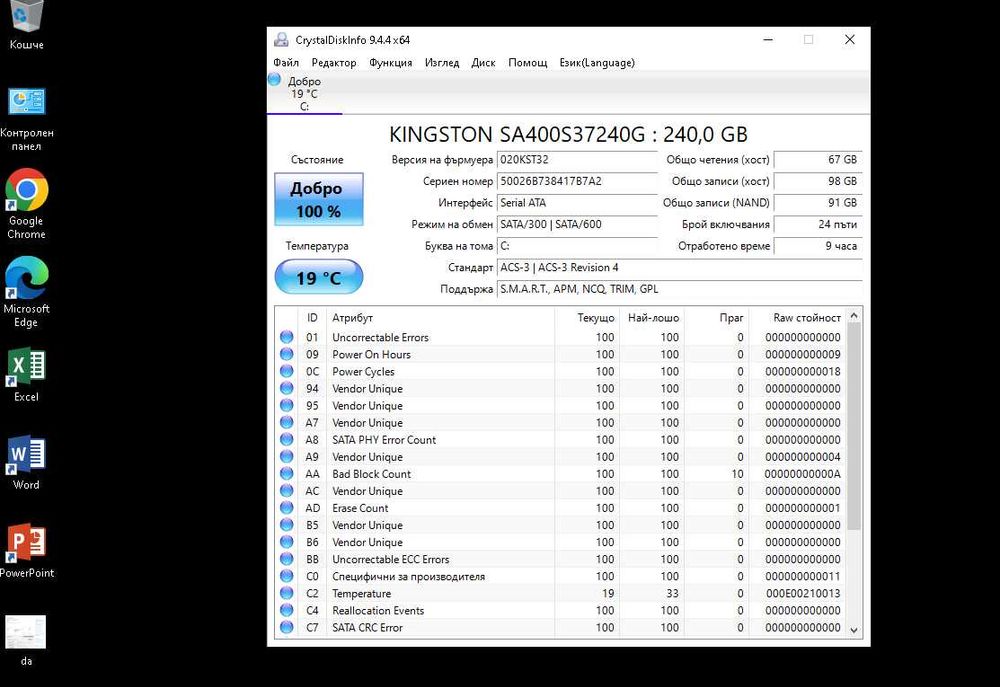This screenshot has height=687, width=1000.
Task: Click status orb of Temperature row
Action: (286, 593)
